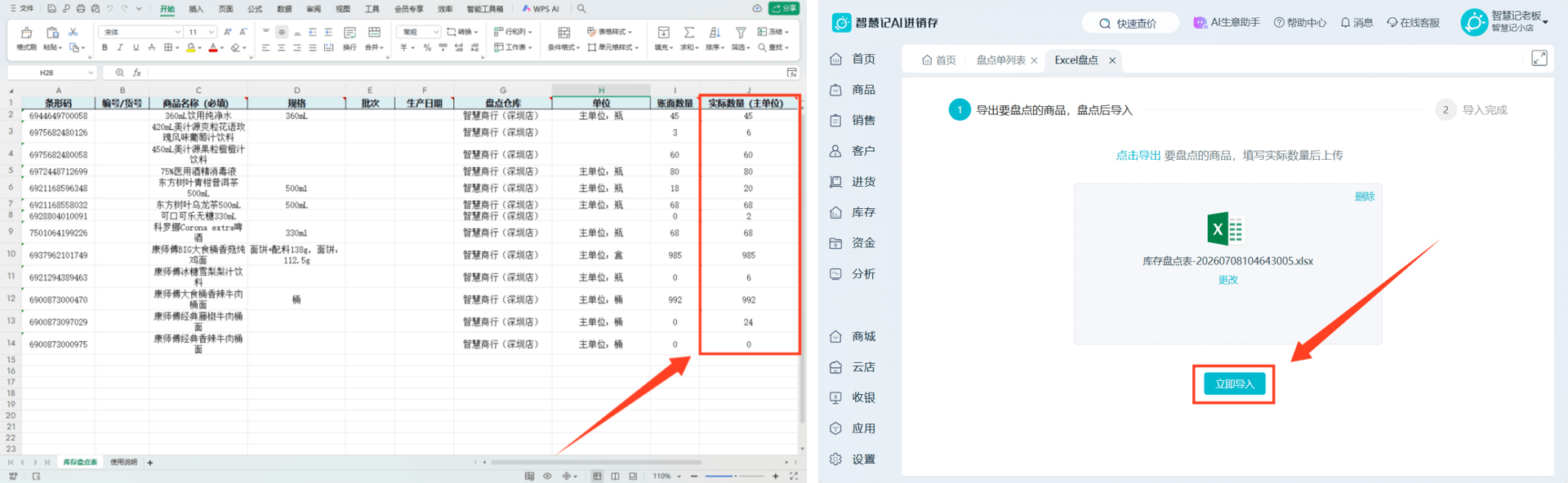Click the Print icon in WPS quick toolbar
Viewport: 1568px width, 483px height.
(x=81, y=9)
